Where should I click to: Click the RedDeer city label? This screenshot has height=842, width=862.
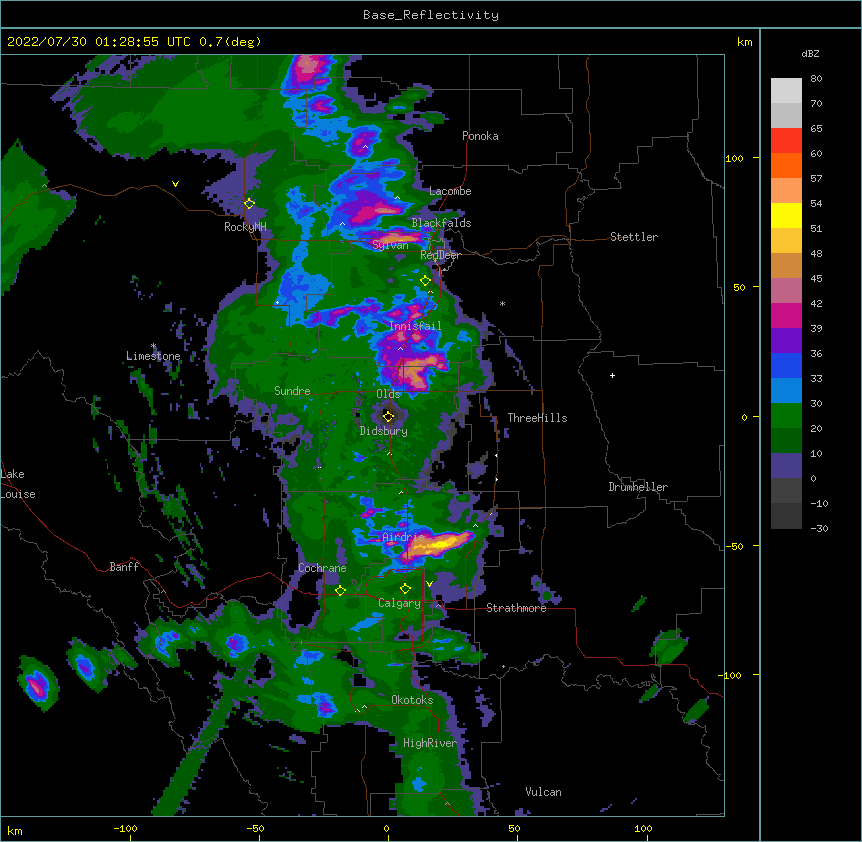tap(440, 255)
